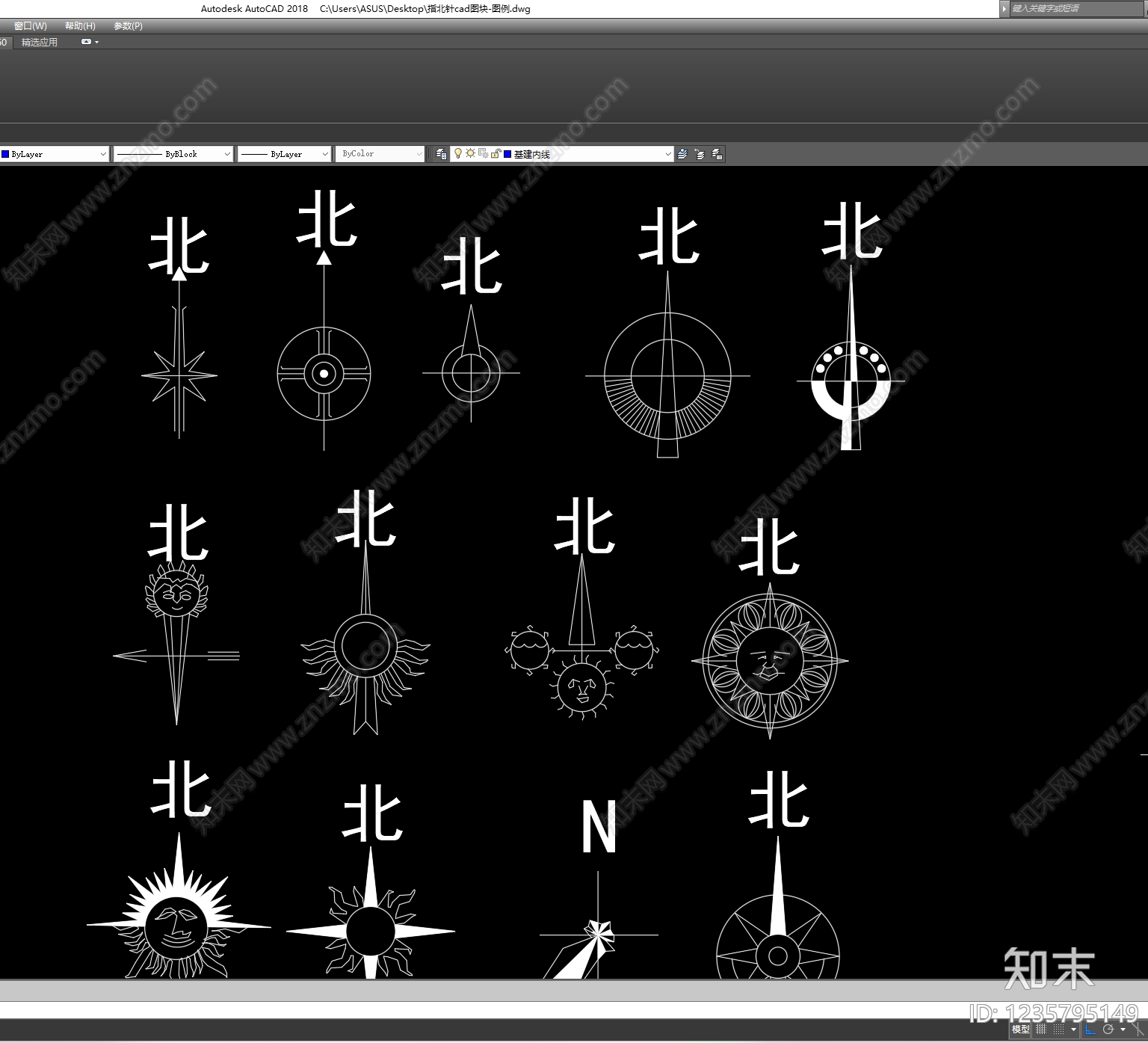The height and width of the screenshot is (1043, 1148).
Task: Toggle layer lock padlock icon
Action: pyautogui.click(x=495, y=154)
